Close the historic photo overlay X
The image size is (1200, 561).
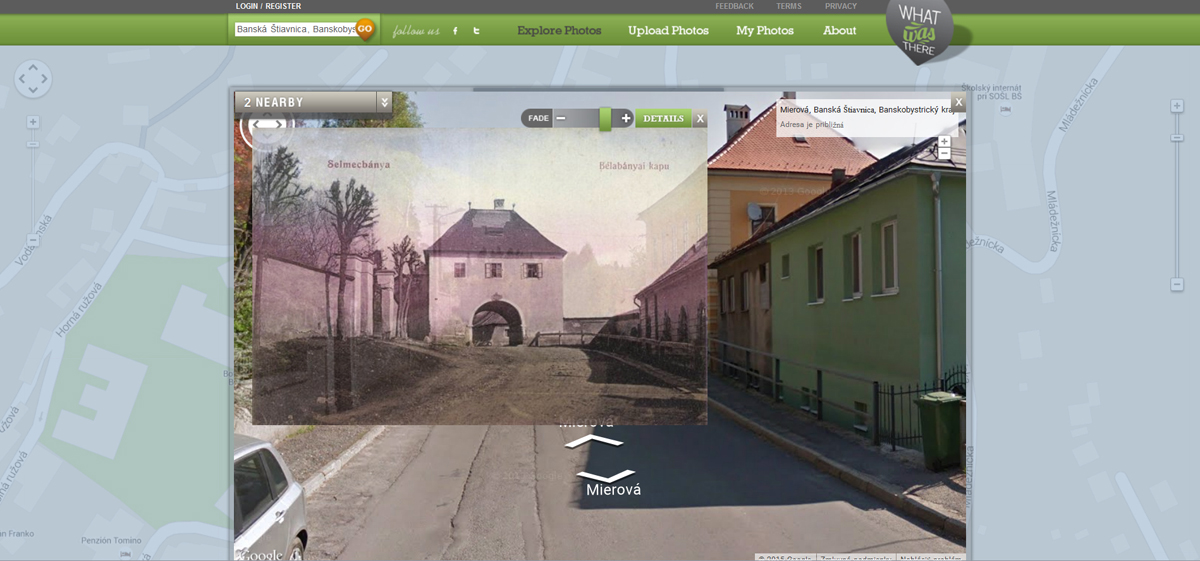[x=700, y=118]
